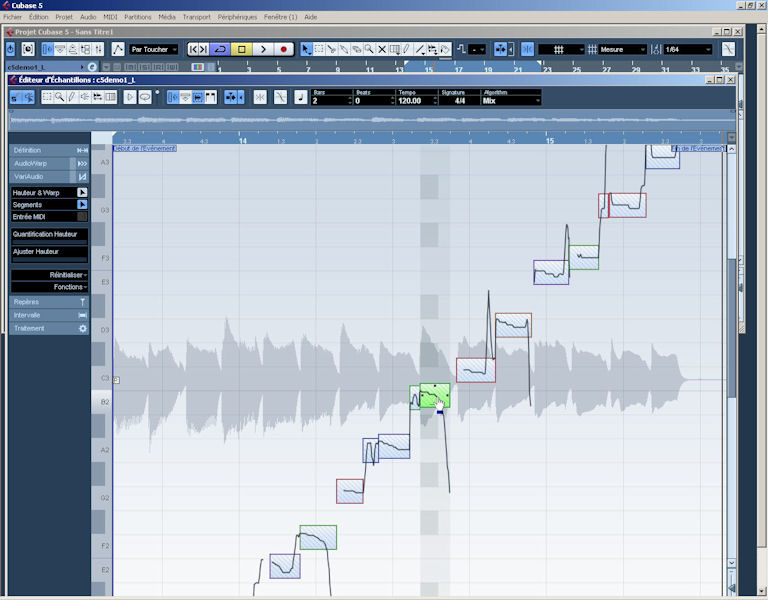Screen dimensions: 768x600
Task: Open the Transport menu
Action: [x=196, y=17]
